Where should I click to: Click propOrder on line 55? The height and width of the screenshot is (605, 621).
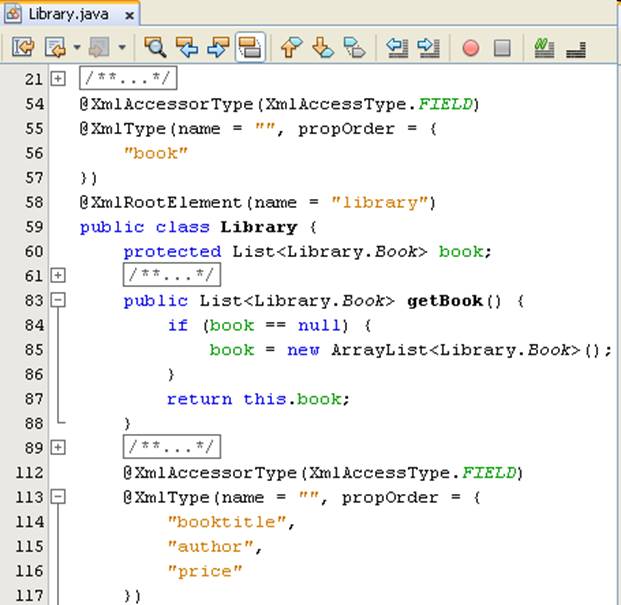coord(346,129)
